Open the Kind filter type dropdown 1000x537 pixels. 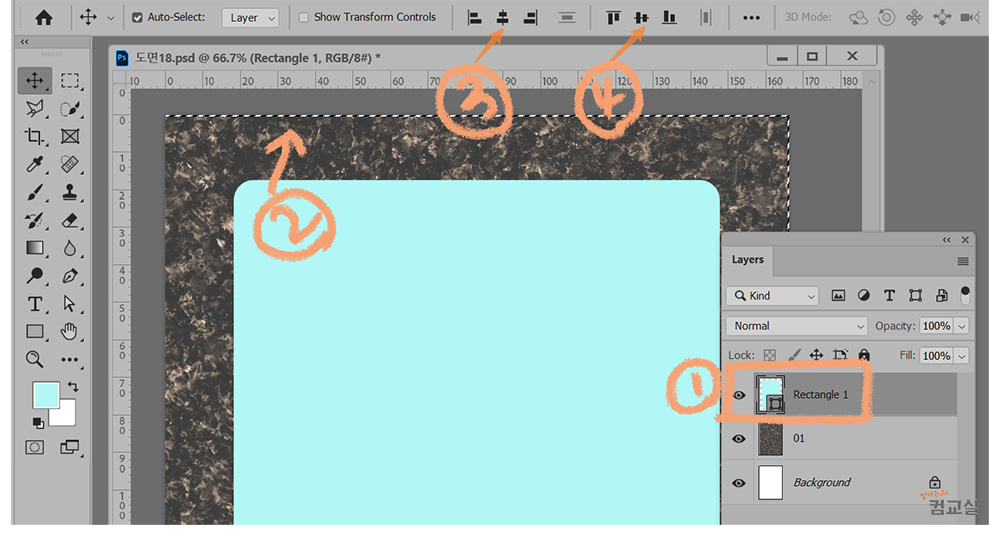click(x=772, y=296)
